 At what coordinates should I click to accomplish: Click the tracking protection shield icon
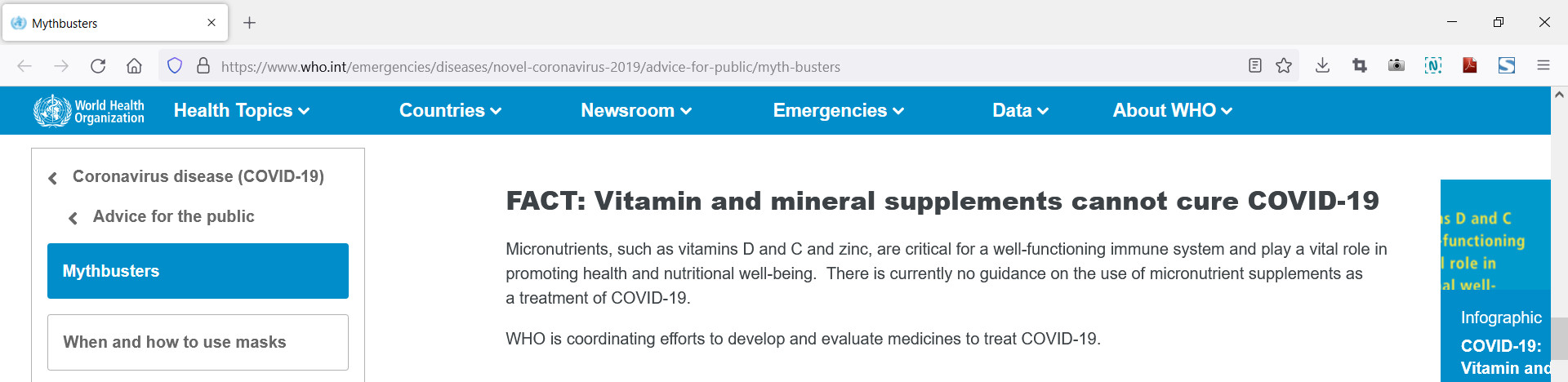point(175,66)
